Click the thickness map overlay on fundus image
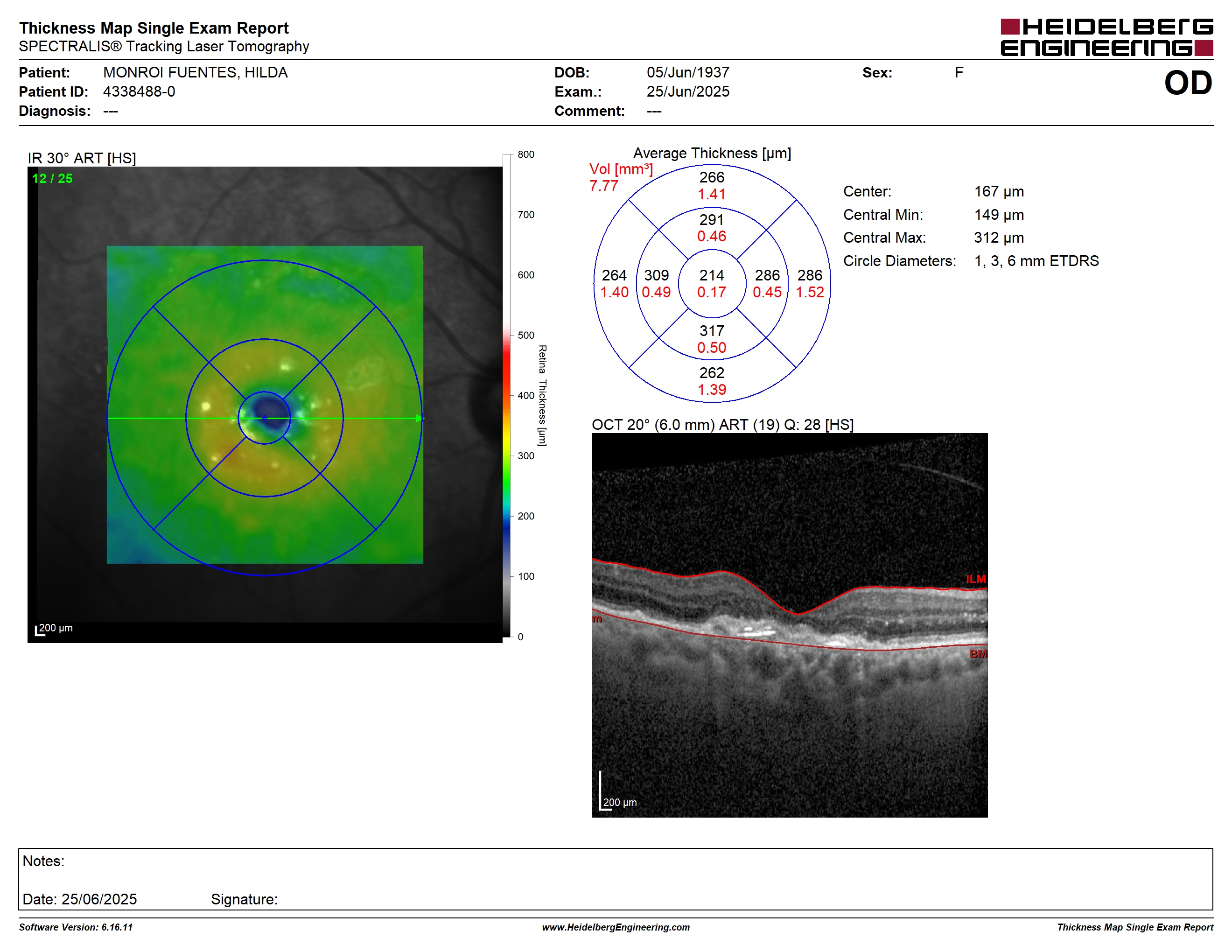Image resolution: width=1232 pixels, height=952 pixels. pos(265,405)
